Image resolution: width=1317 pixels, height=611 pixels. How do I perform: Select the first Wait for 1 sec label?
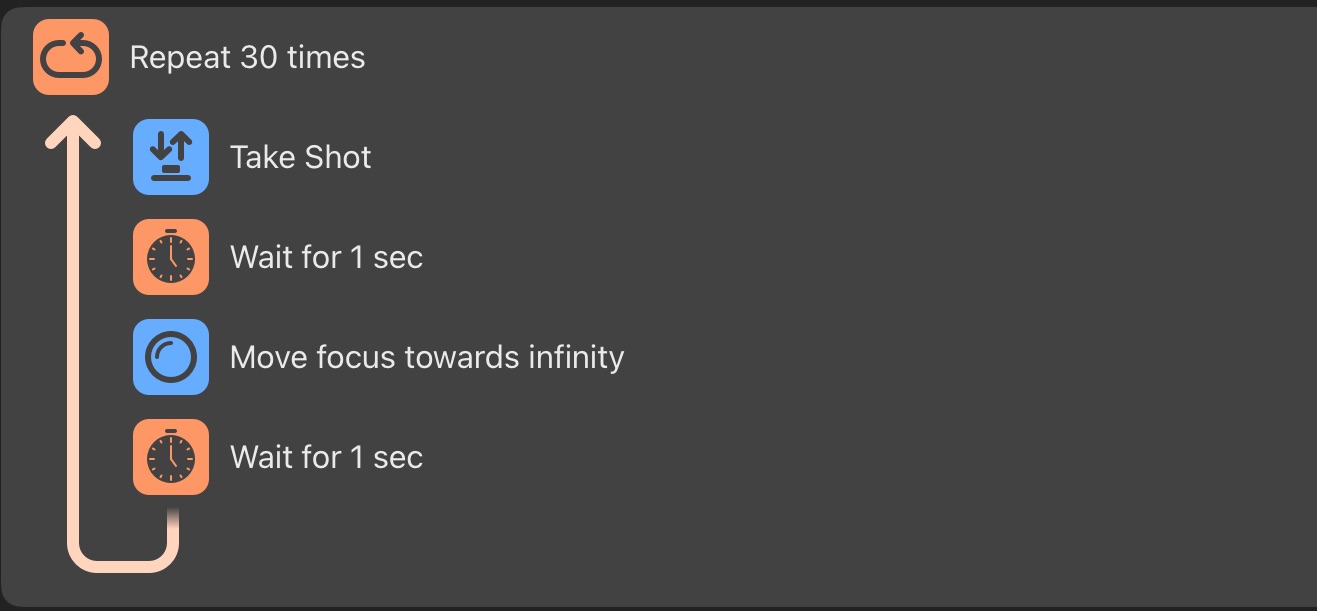(326, 257)
